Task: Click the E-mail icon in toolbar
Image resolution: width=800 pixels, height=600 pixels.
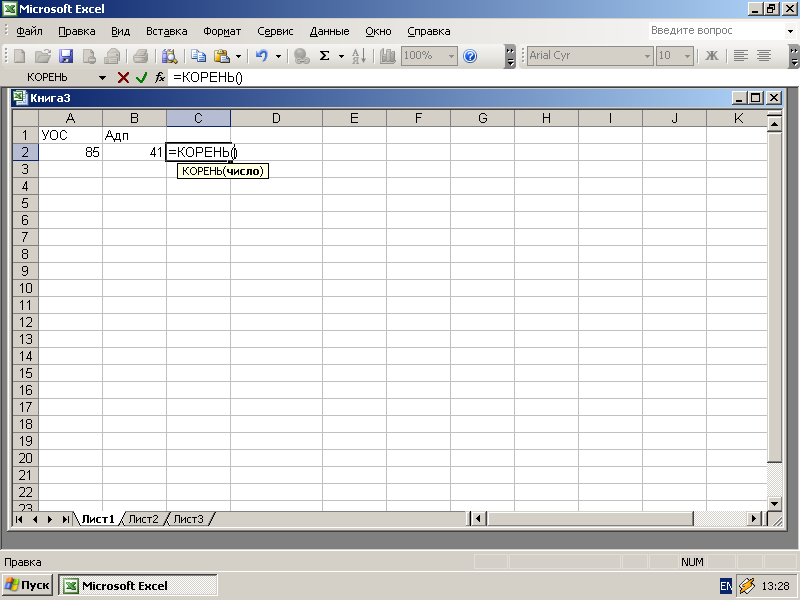Action: (112, 56)
